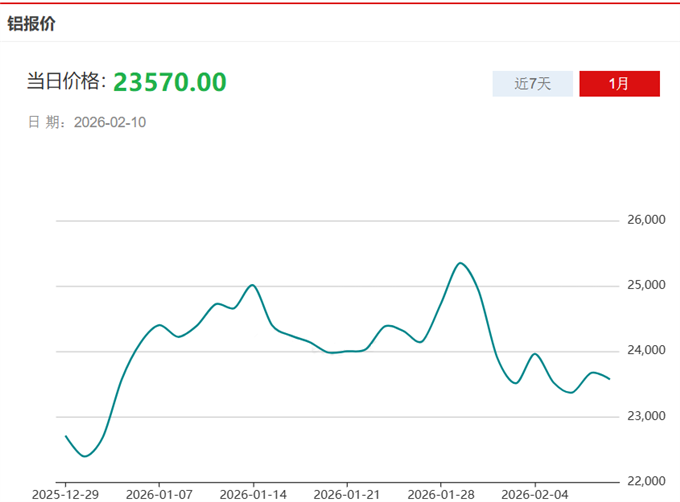Click the 2025-12-29 x-axis label
This screenshot has width=680, height=502.
tap(65, 494)
